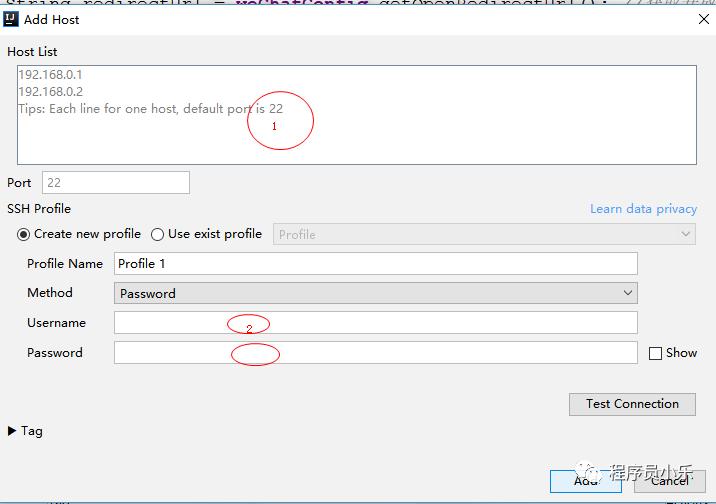Image resolution: width=716 pixels, height=504 pixels.
Task: Open the Method dropdown showing Password
Action: click(x=376, y=293)
